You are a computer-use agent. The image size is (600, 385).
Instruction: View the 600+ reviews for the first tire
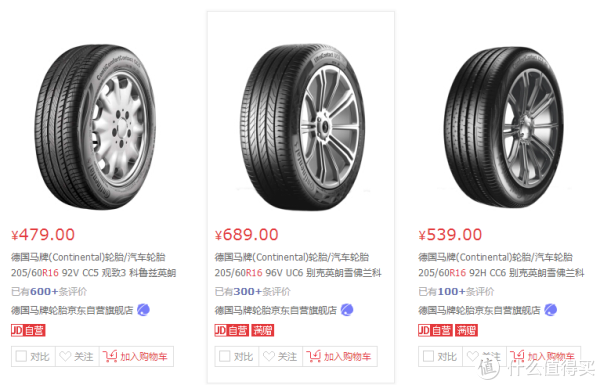coord(49,292)
